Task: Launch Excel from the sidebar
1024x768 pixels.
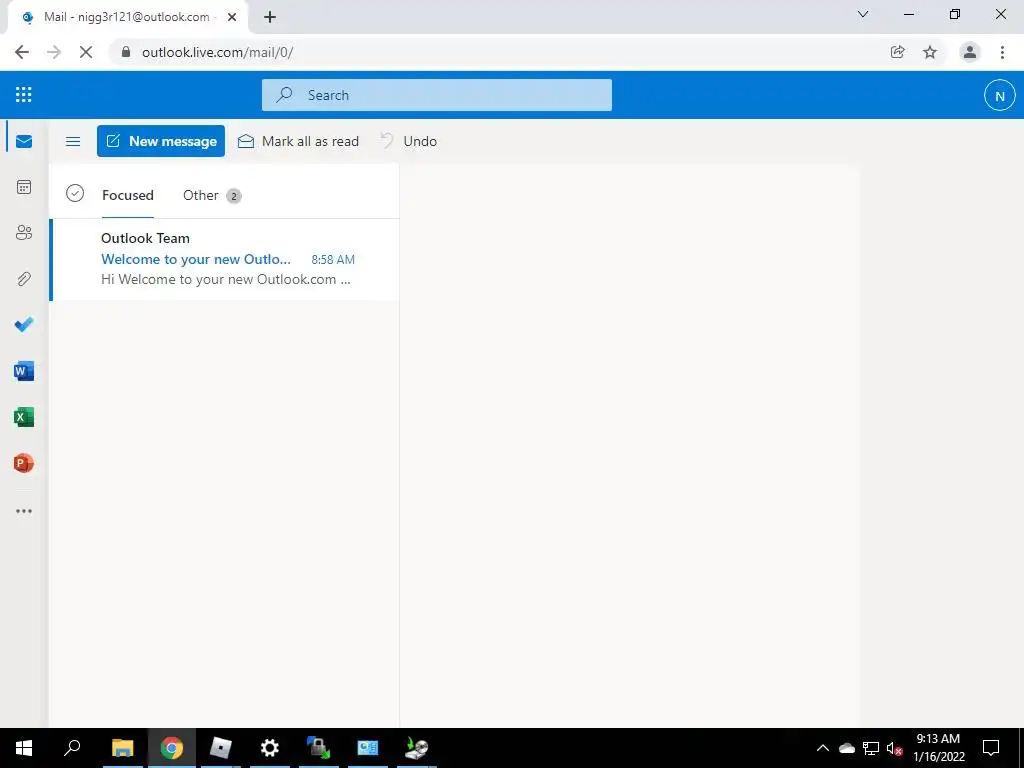Action: point(24,417)
